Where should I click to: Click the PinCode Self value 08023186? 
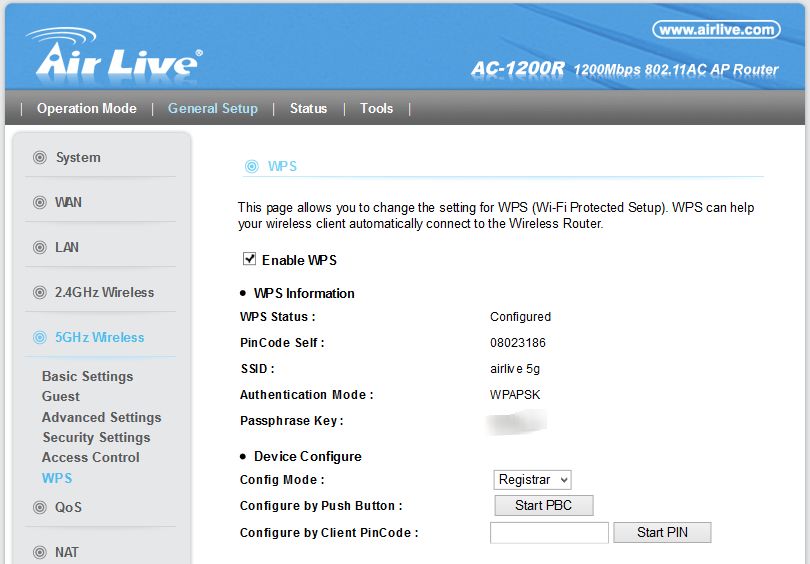(518, 343)
